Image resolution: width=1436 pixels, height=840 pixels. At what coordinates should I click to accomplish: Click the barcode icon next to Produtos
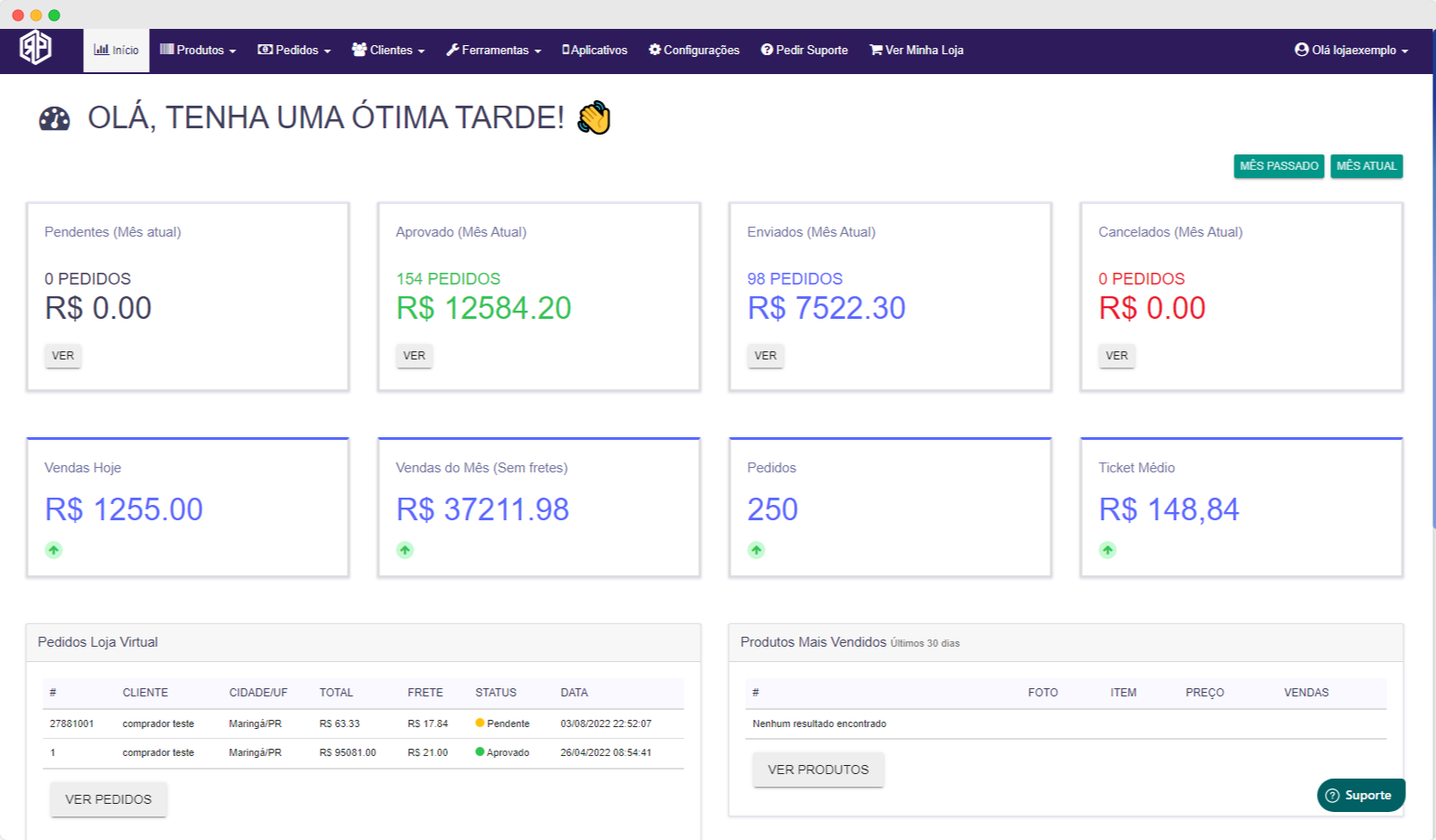pyautogui.click(x=167, y=50)
